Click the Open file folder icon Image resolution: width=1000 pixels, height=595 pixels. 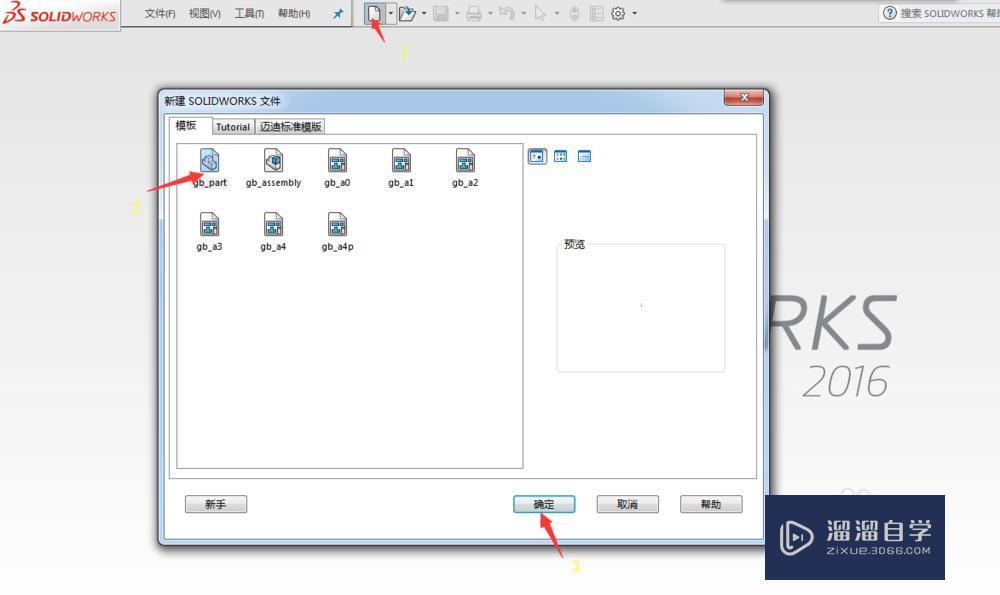click(x=407, y=13)
